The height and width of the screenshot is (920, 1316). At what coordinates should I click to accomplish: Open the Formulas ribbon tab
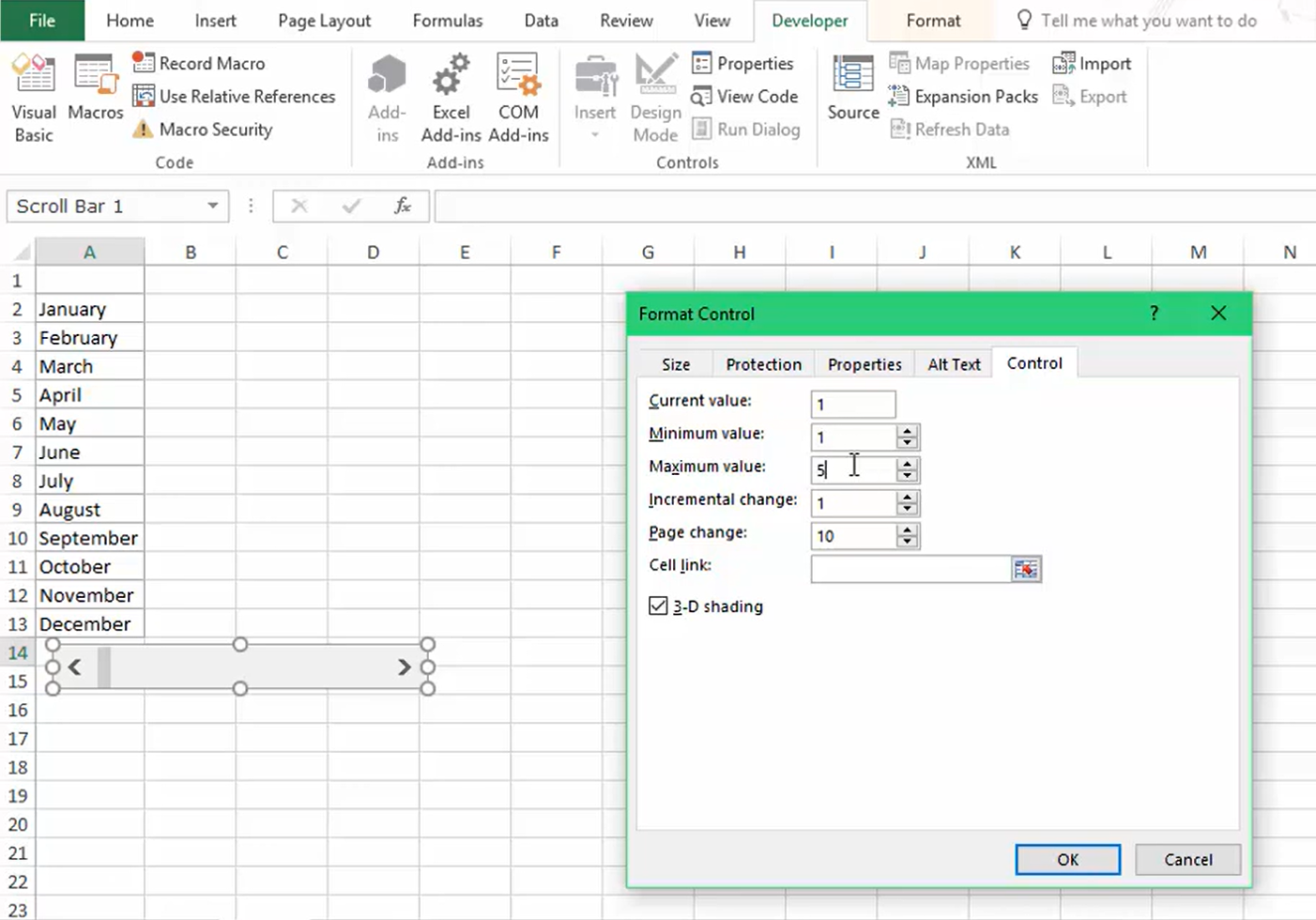coord(448,20)
